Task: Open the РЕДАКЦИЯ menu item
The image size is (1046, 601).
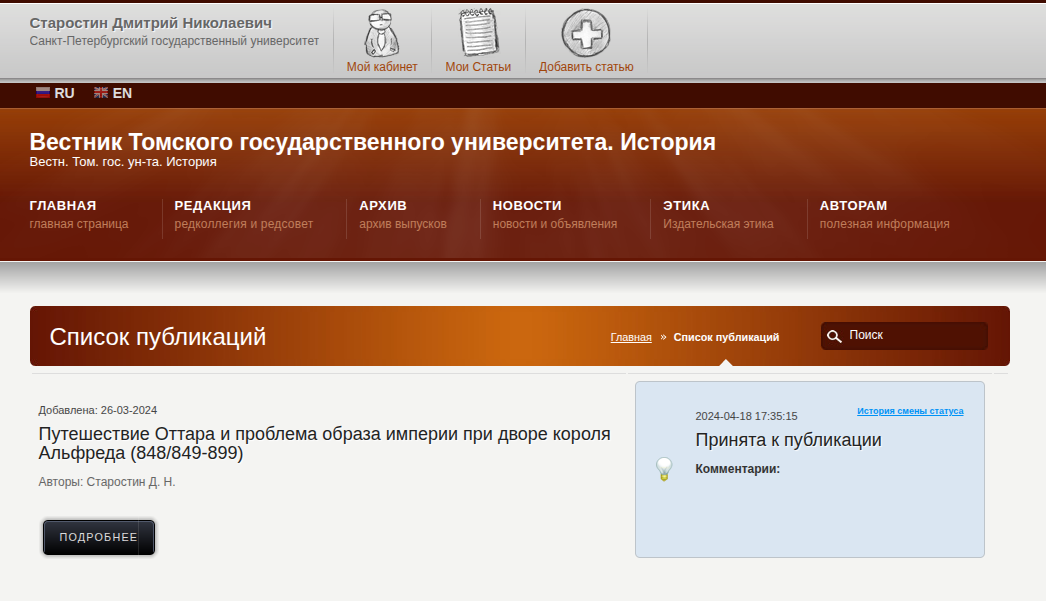Action: 212,206
